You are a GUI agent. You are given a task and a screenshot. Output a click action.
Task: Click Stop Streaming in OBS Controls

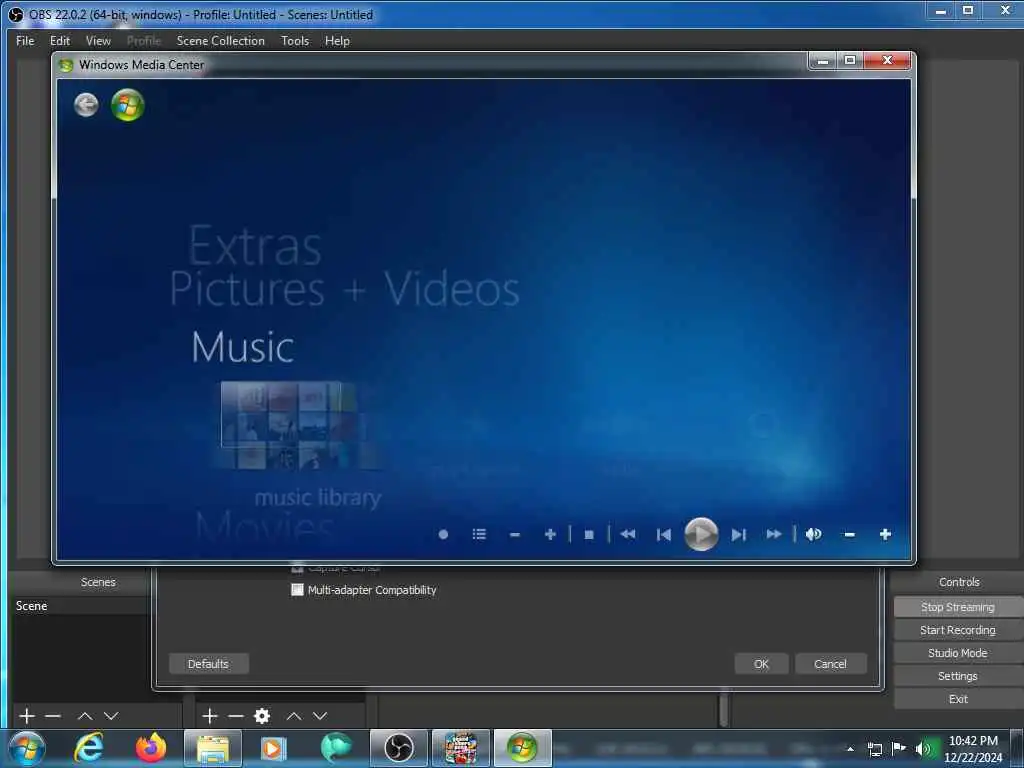point(958,607)
